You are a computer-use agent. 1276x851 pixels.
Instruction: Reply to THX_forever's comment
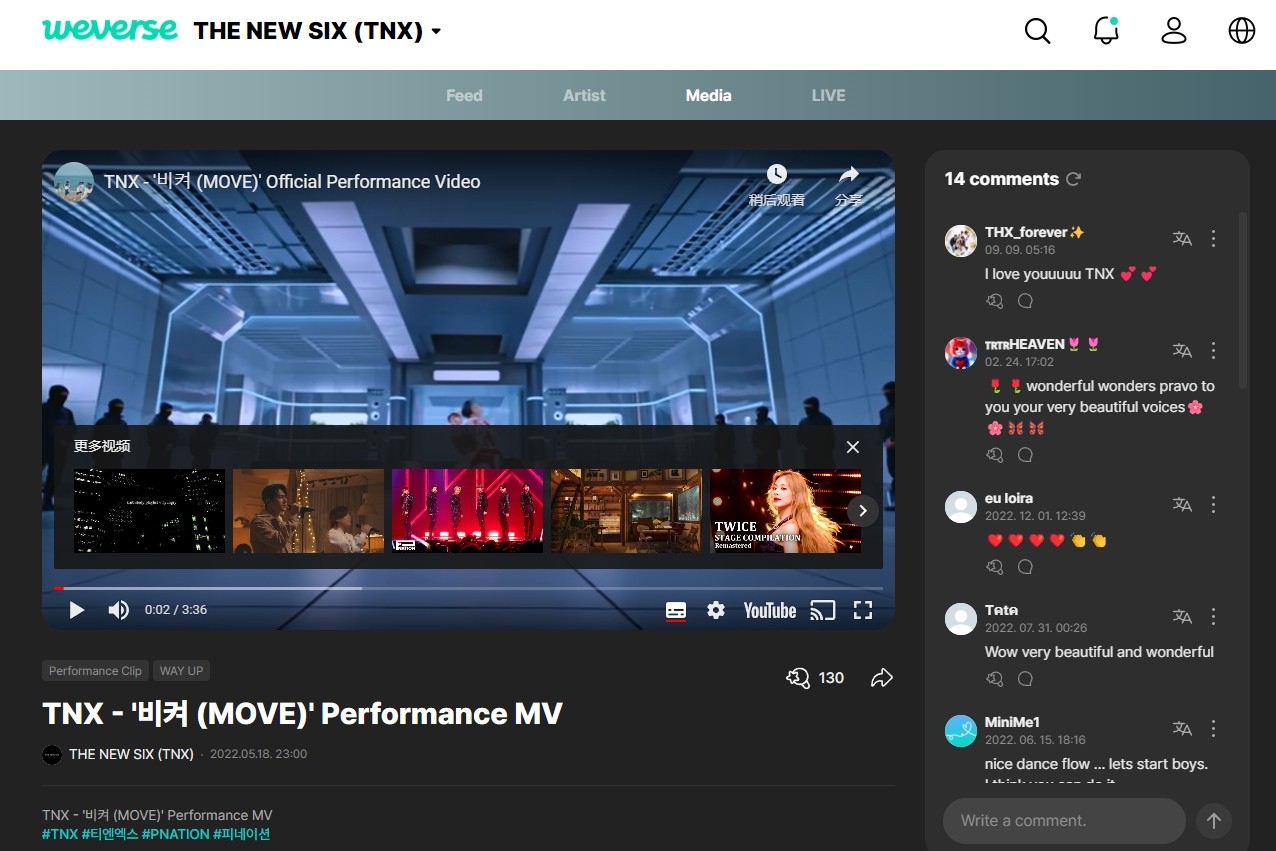click(x=1025, y=301)
